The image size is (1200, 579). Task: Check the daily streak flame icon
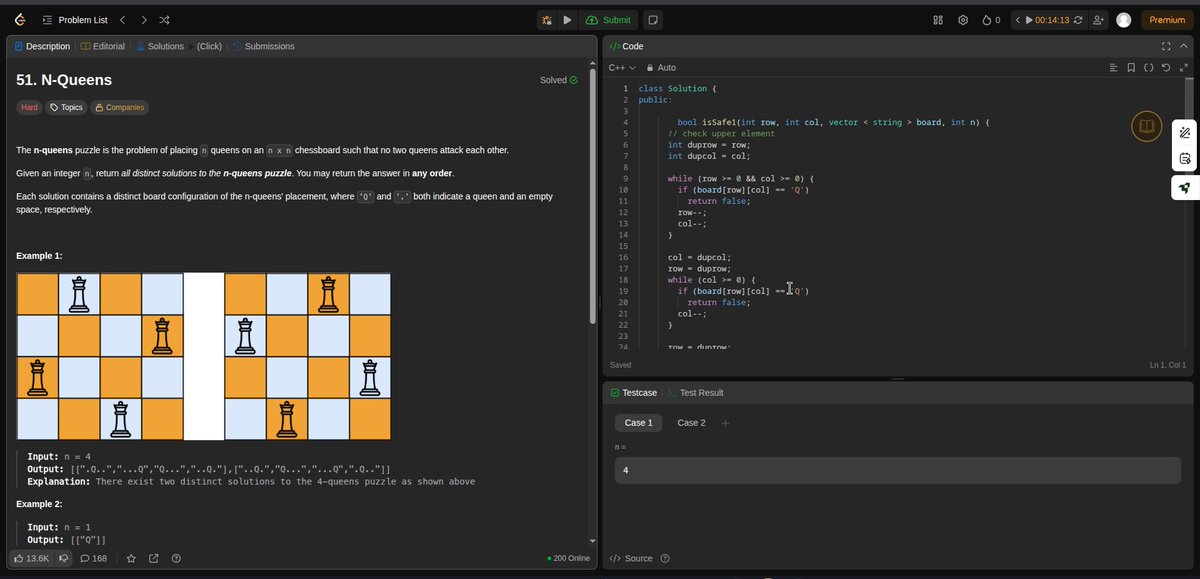(985, 19)
